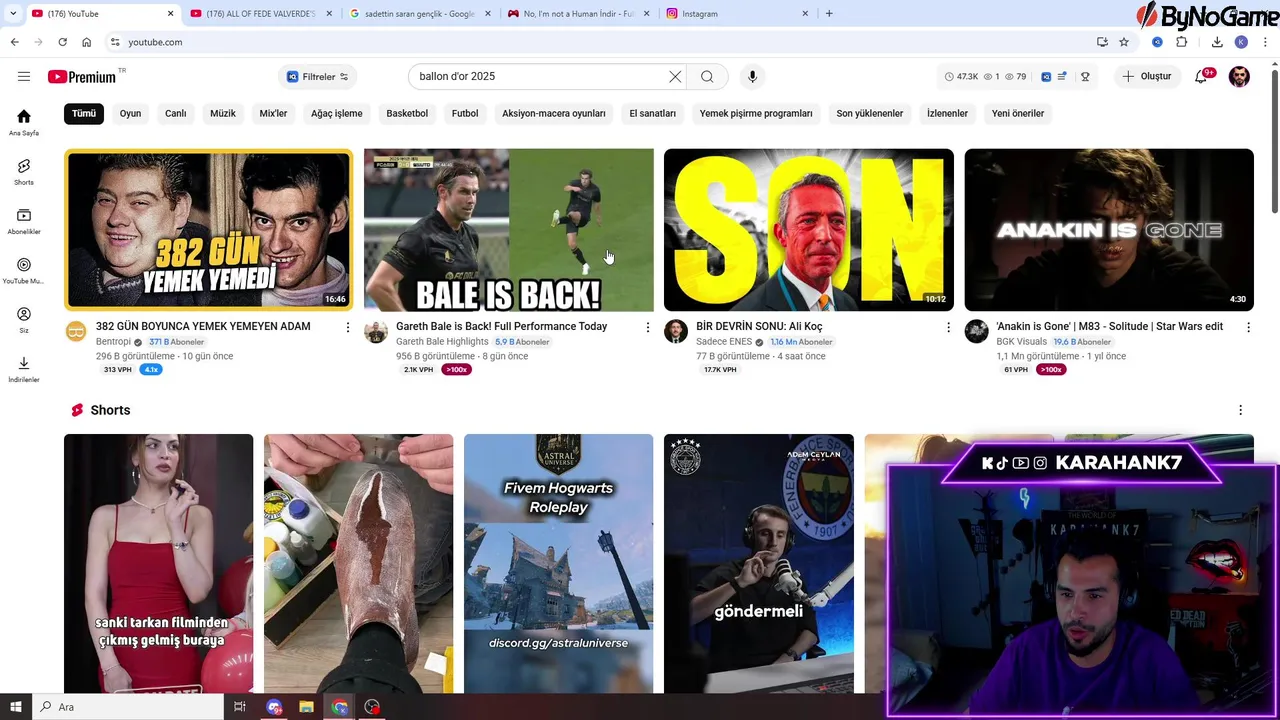The image size is (1280, 720).
Task: Click the Chrome home button
Action: pos(86,42)
